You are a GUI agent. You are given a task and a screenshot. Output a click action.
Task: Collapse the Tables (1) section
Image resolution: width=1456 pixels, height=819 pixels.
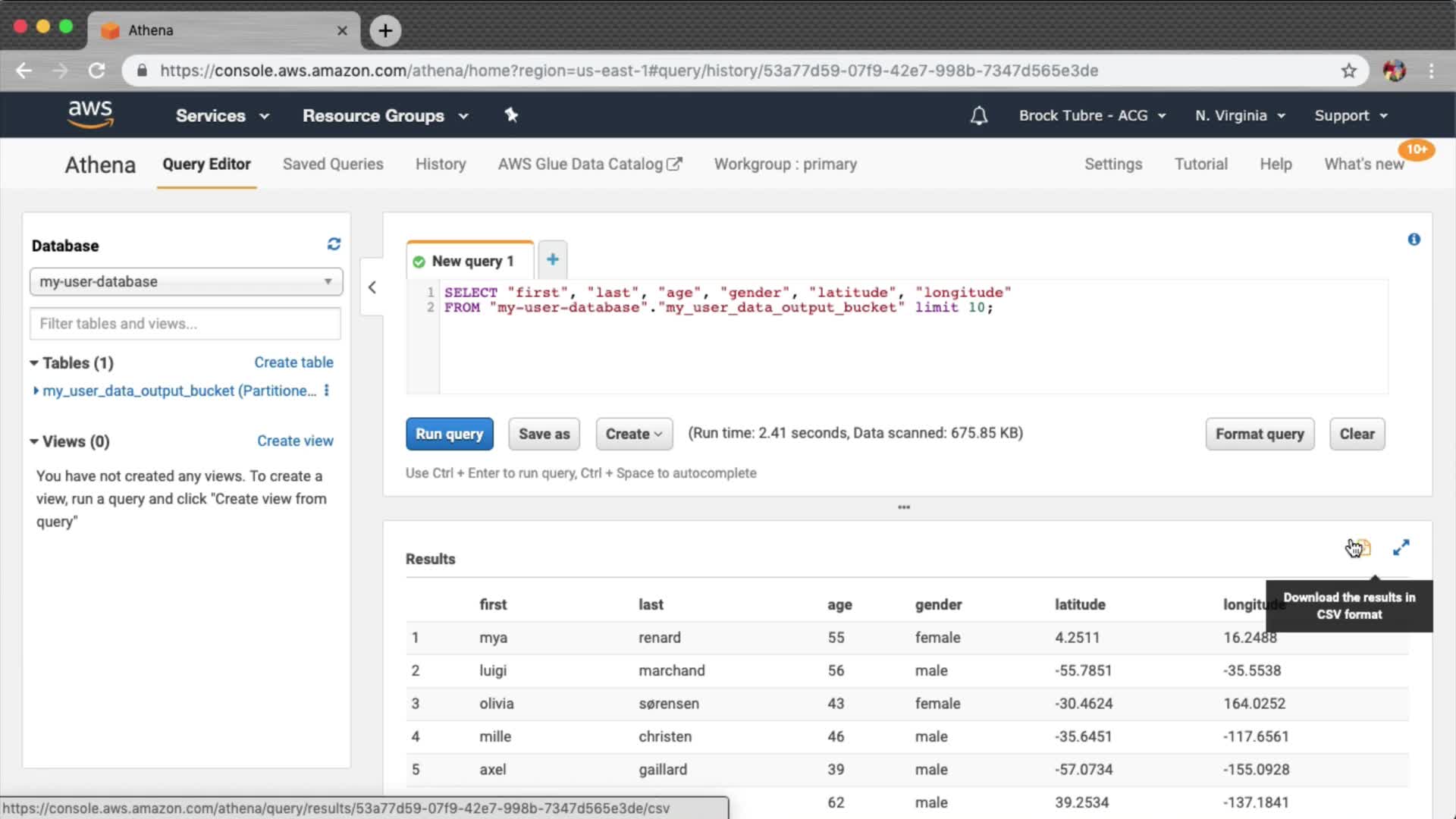[34, 363]
